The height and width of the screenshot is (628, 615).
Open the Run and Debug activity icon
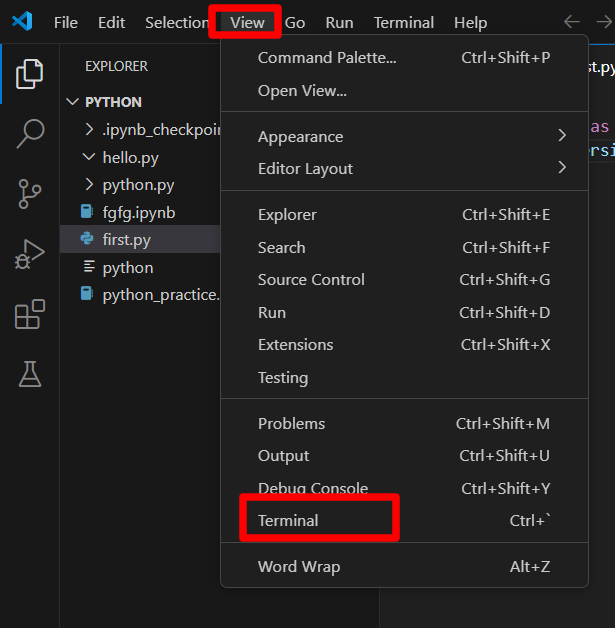click(30, 254)
